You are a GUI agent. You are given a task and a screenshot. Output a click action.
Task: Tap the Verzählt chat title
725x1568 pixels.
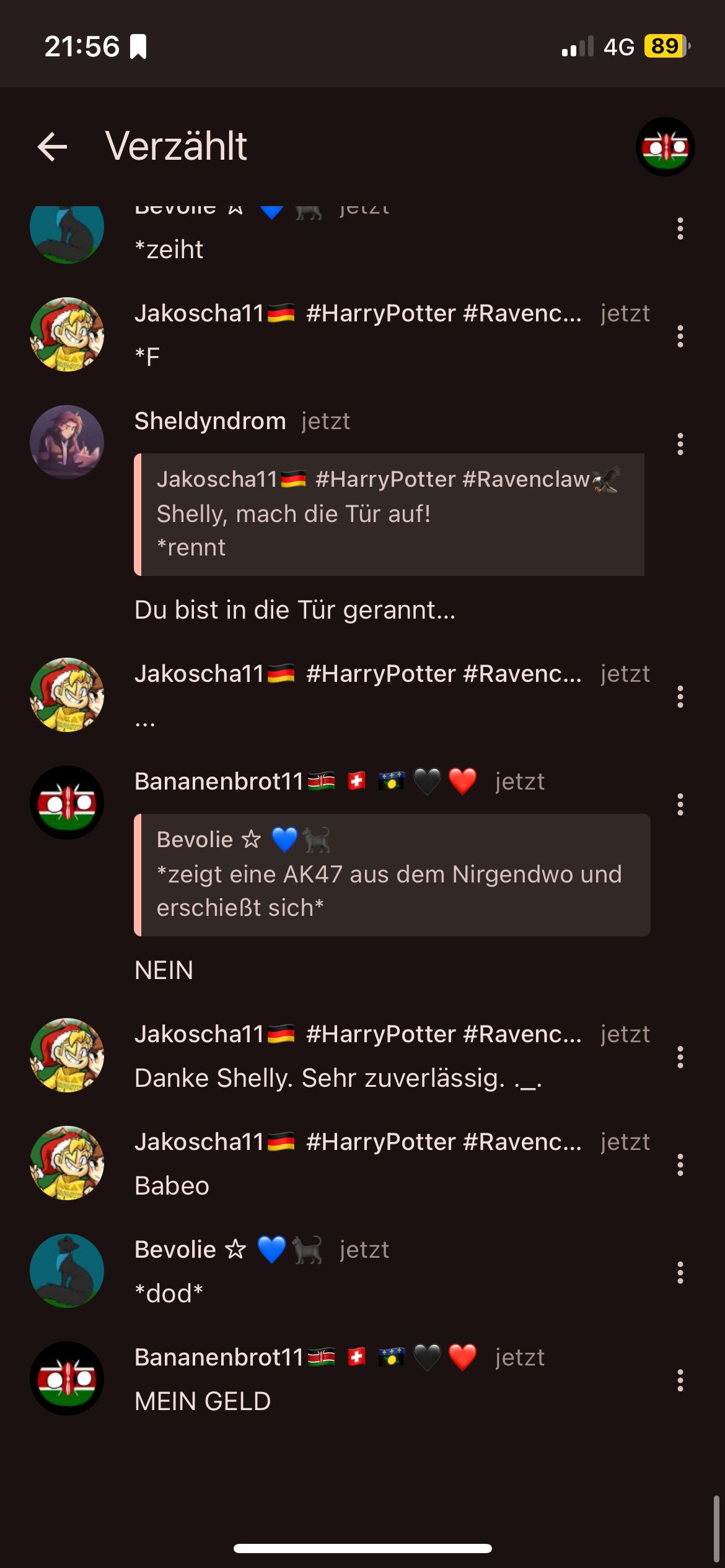pyautogui.click(x=176, y=147)
